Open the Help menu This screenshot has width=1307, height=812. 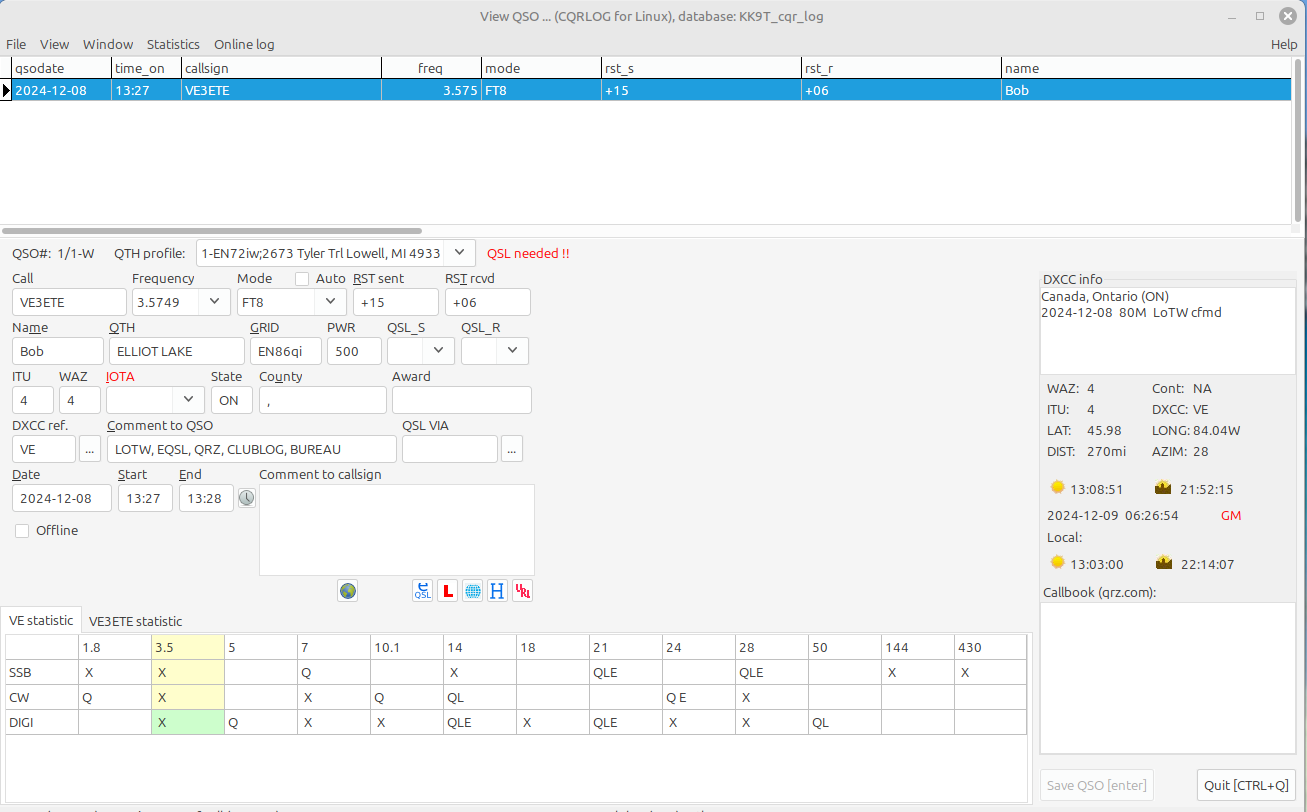click(x=1284, y=44)
